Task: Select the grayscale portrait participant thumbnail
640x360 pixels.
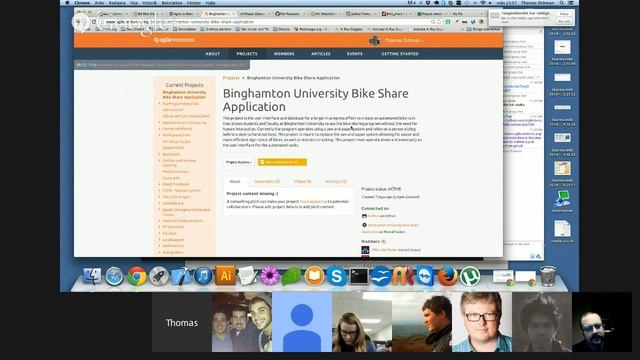Action: click(x=542, y=322)
